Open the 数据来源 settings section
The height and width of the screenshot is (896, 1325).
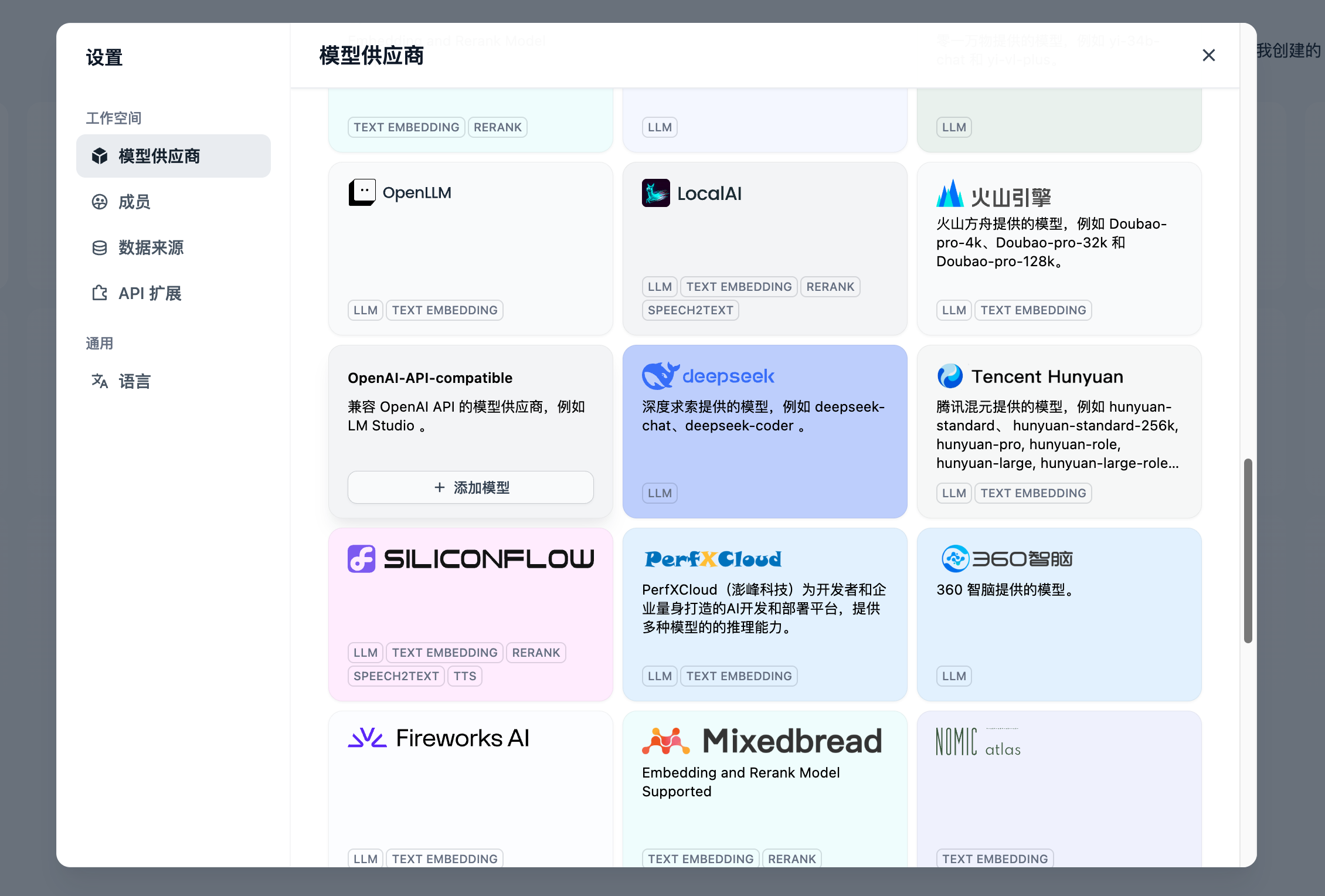pyautogui.click(x=174, y=247)
